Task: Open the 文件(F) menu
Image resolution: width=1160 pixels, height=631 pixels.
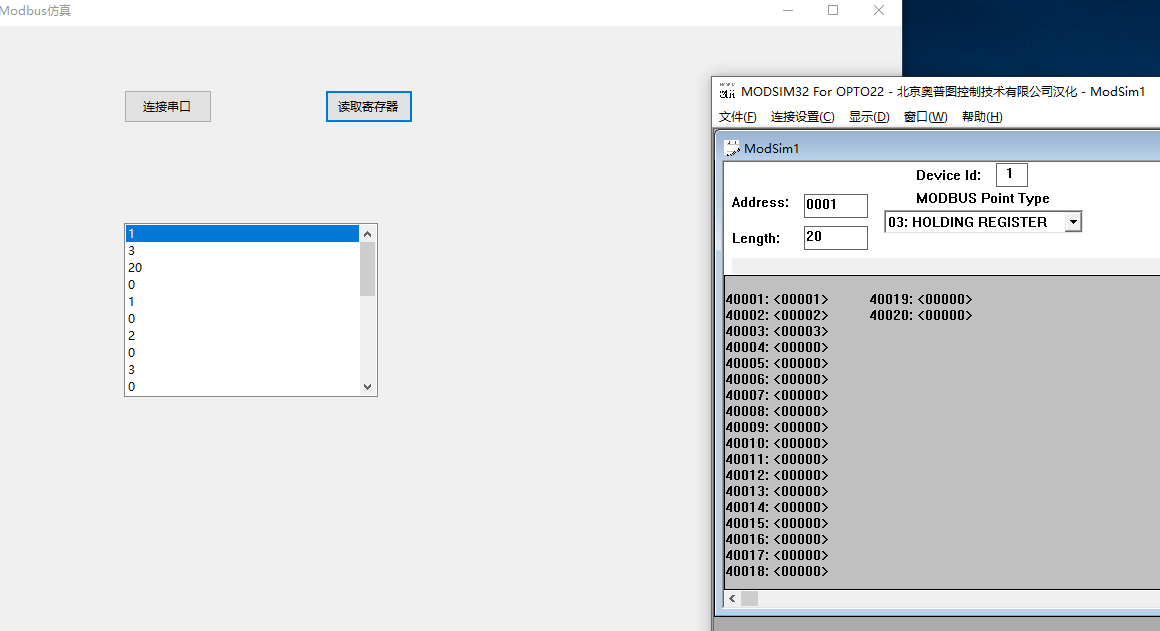Action: click(738, 117)
